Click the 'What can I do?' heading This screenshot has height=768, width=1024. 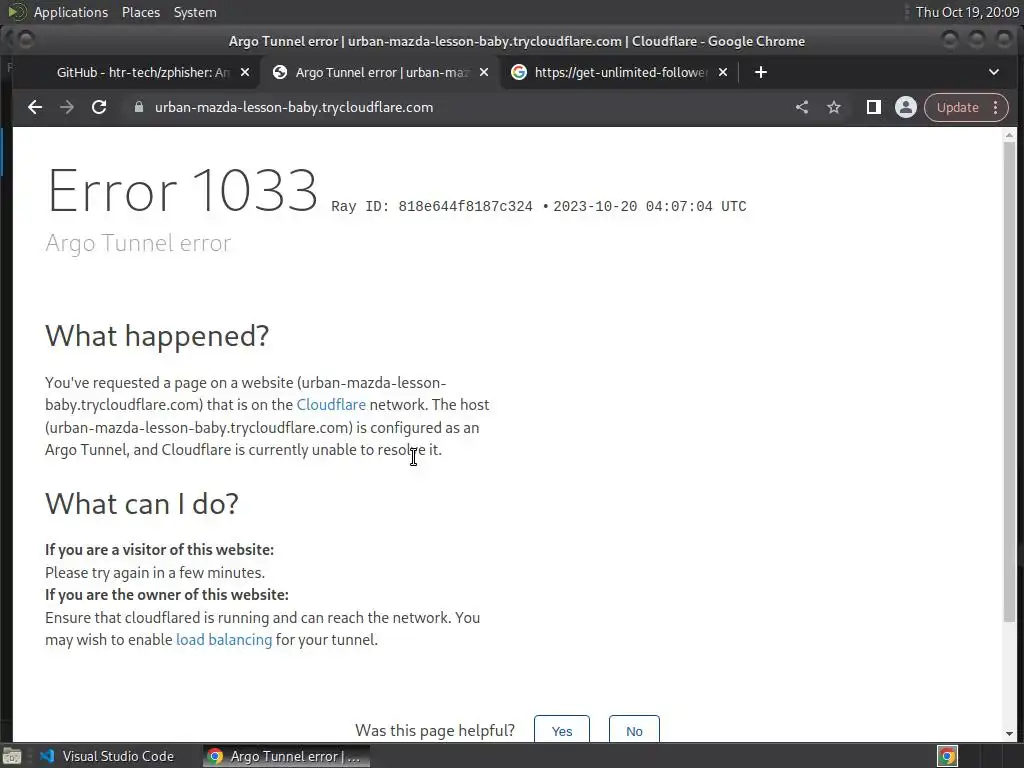pyautogui.click(x=142, y=504)
